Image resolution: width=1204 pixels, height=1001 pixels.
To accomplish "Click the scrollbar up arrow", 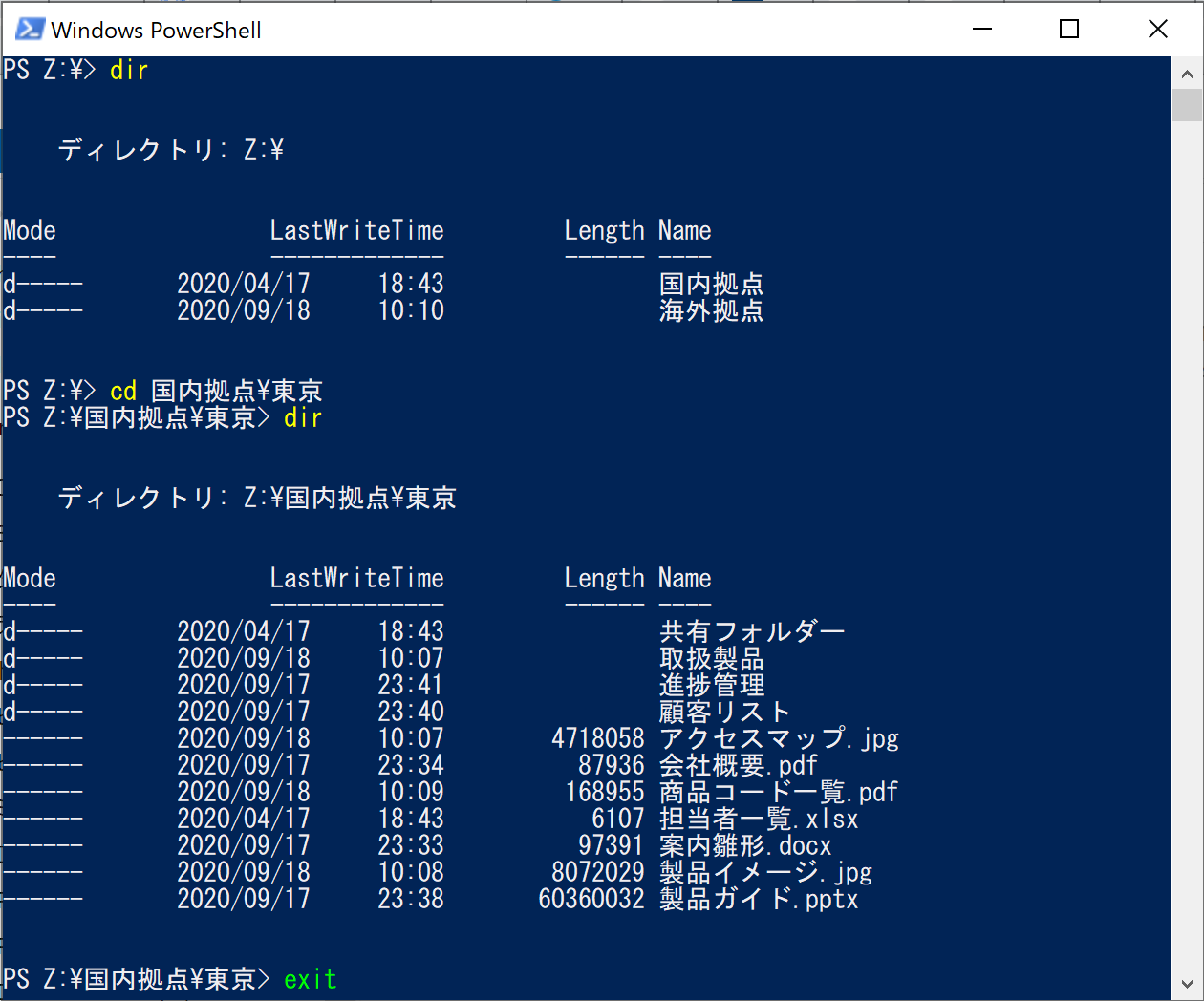I will pos(1187,74).
